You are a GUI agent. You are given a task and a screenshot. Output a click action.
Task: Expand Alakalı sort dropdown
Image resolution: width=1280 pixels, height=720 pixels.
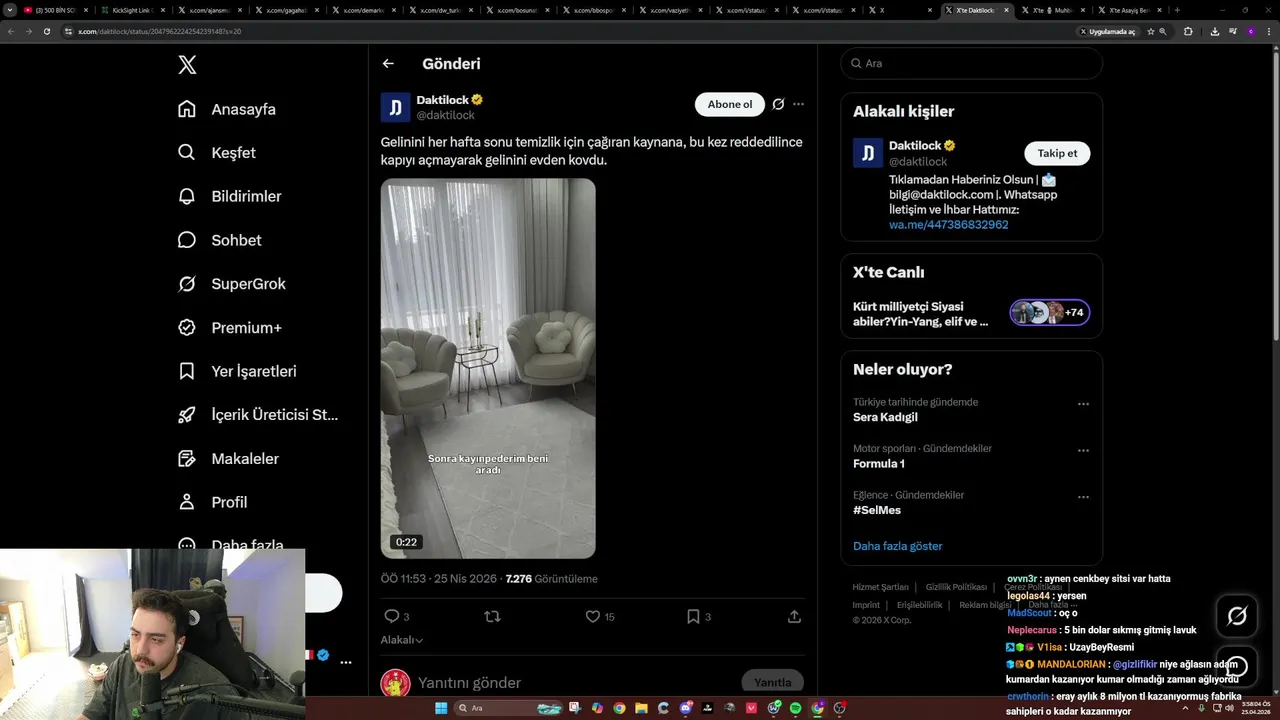tap(402, 640)
